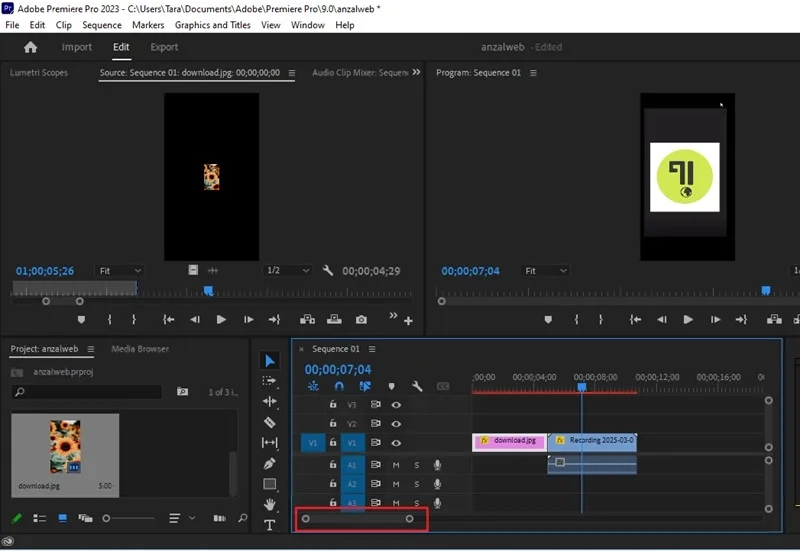Switch to Media Browser tab
The image size is (800, 551).
coord(140,349)
